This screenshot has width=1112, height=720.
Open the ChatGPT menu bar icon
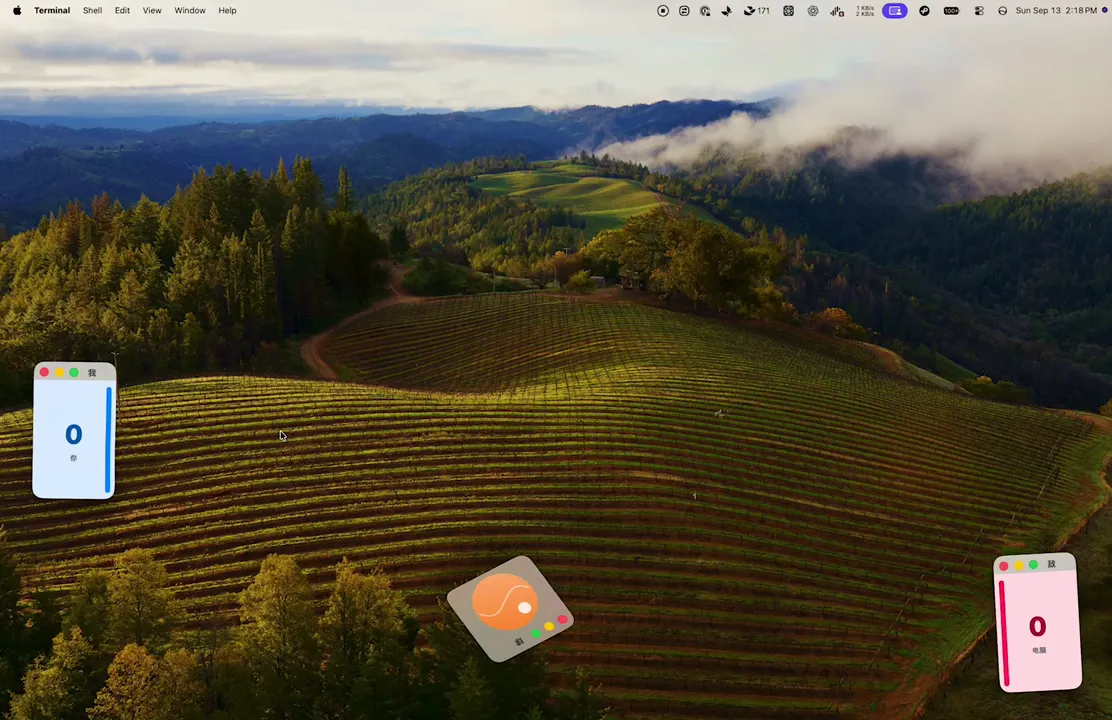tap(813, 11)
